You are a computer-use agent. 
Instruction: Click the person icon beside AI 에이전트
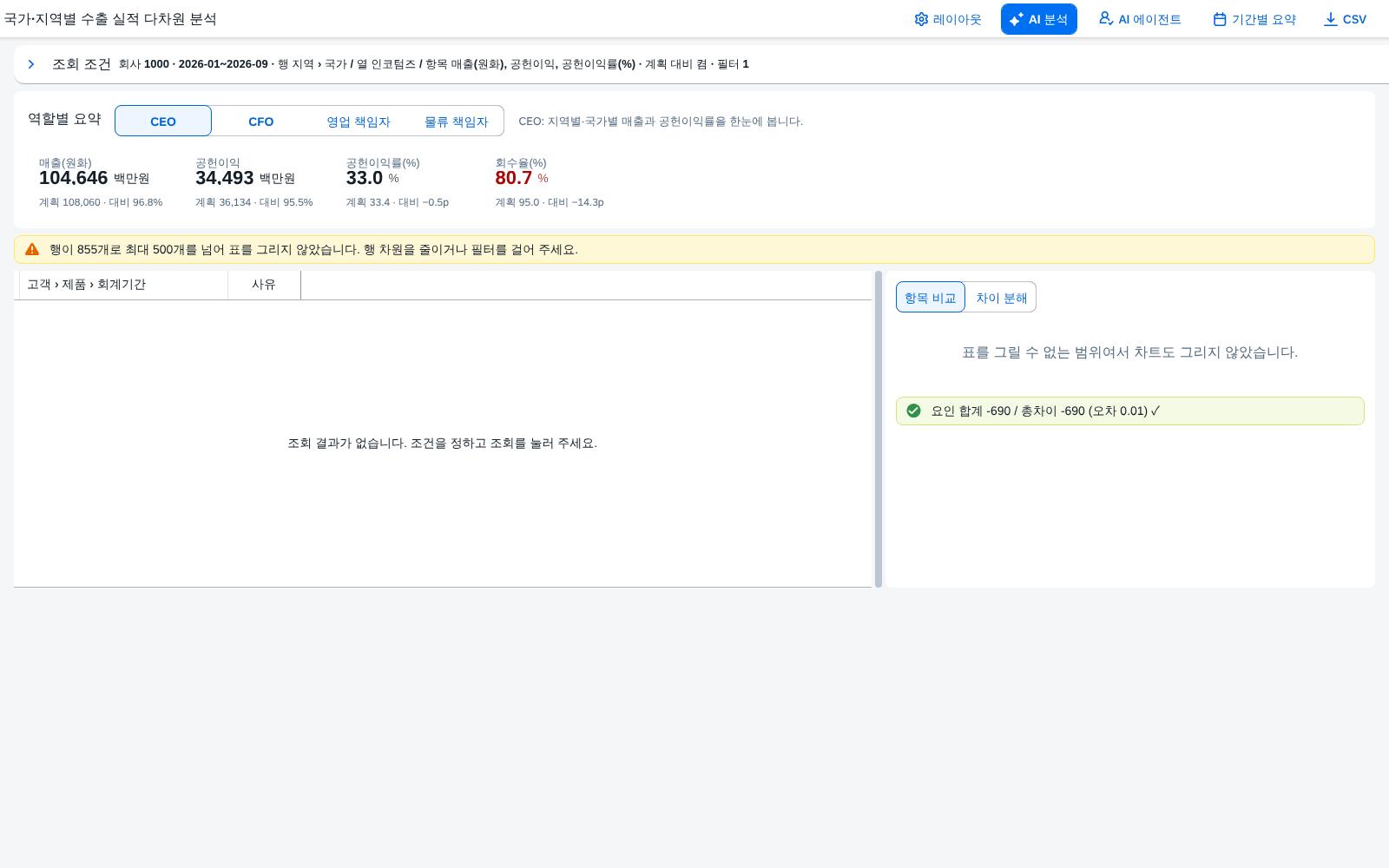coord(1106,18)
